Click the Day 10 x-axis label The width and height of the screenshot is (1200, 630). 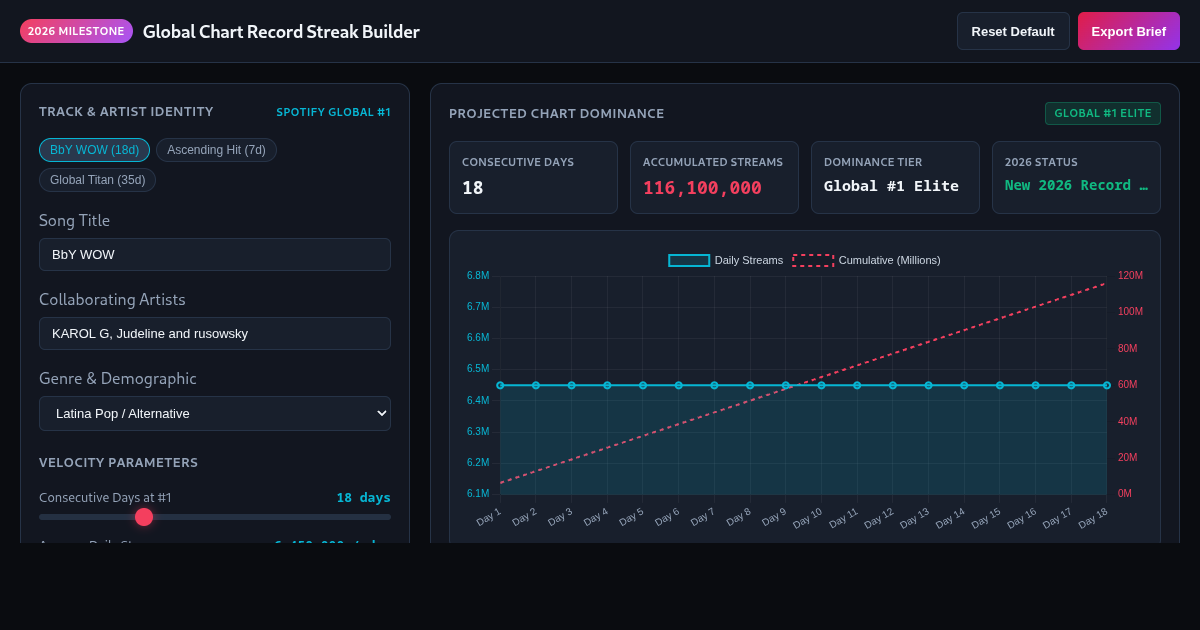click(808, 517)
